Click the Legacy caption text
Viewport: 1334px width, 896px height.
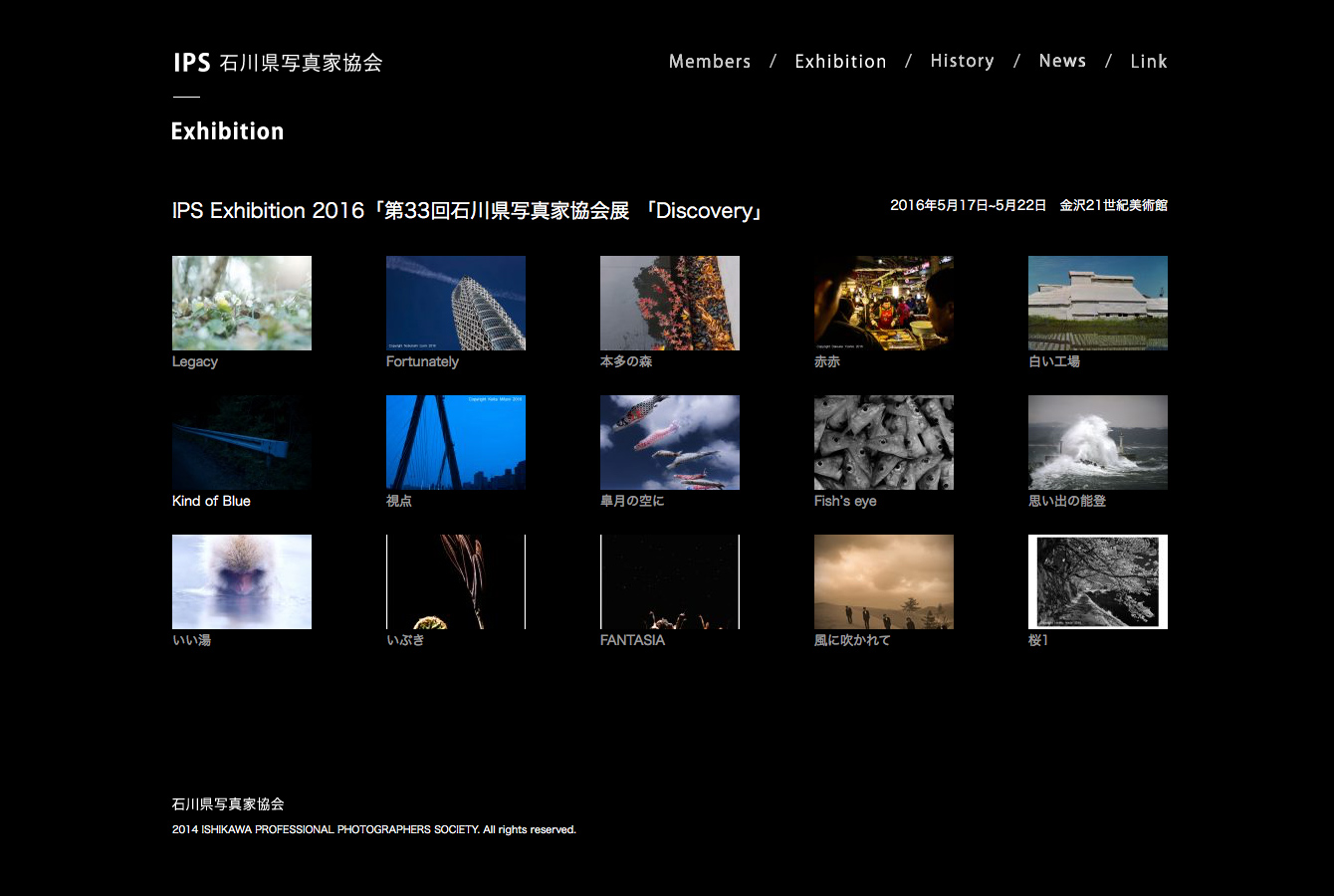point(195,361)
